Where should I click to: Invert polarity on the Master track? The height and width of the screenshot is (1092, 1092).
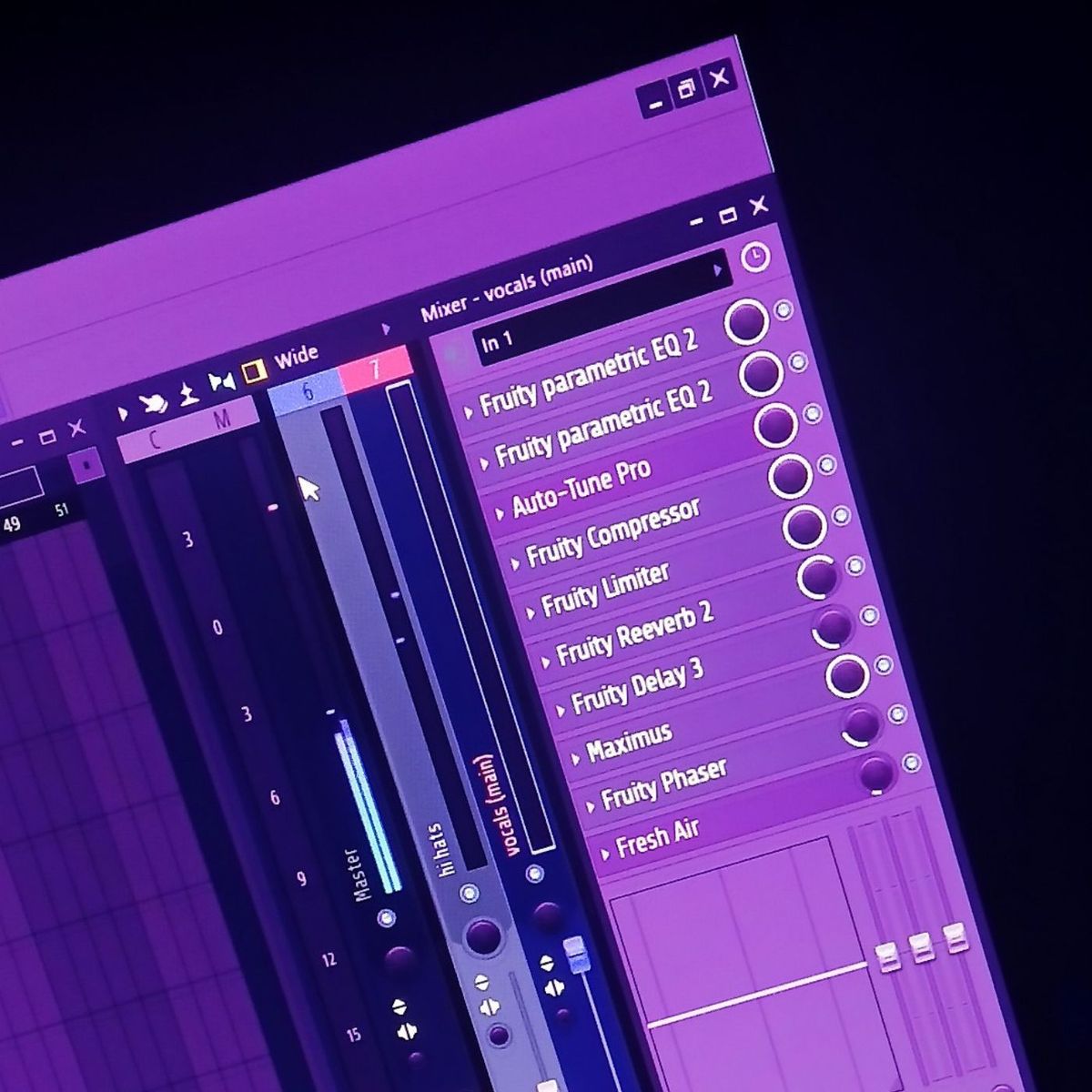click(x=400, y=1007)
